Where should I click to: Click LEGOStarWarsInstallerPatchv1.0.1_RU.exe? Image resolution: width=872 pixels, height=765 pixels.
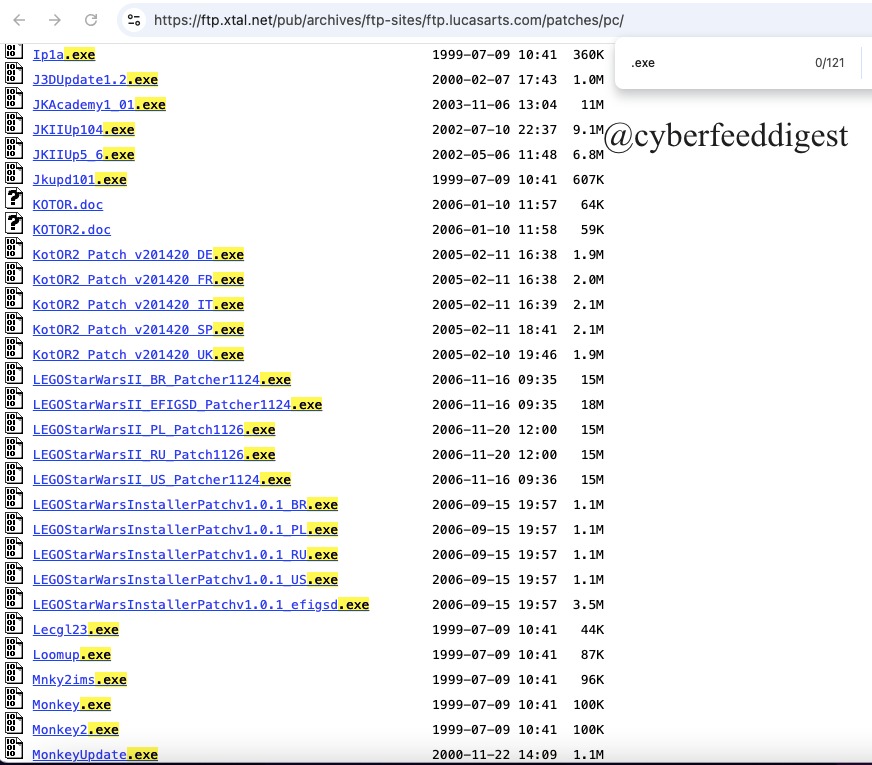click(185, 555)
